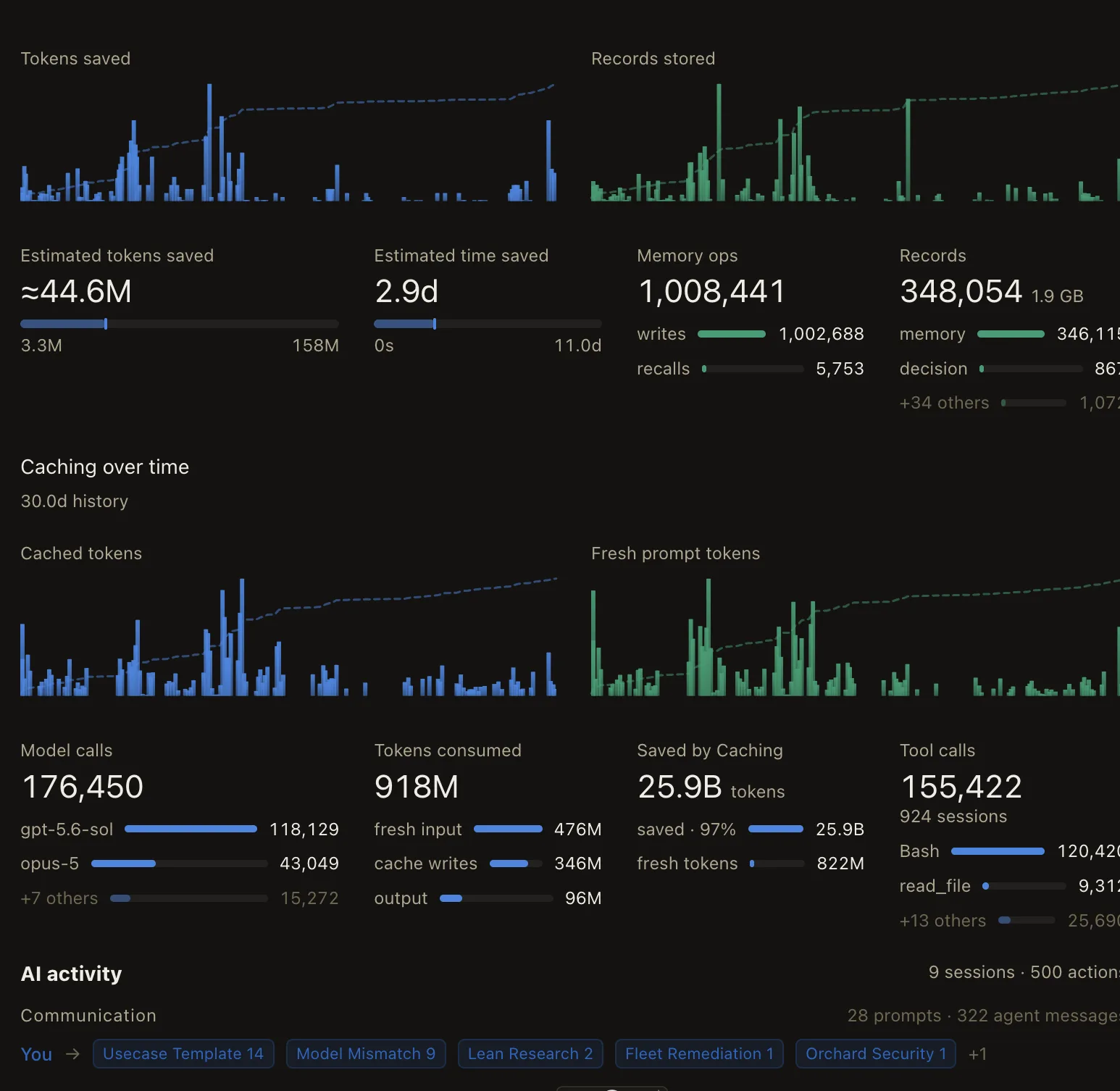The height and width of the screenshot is (1091, 1120).
Task: Click the Estimated time saved progress bar
Action: [488, 324]
